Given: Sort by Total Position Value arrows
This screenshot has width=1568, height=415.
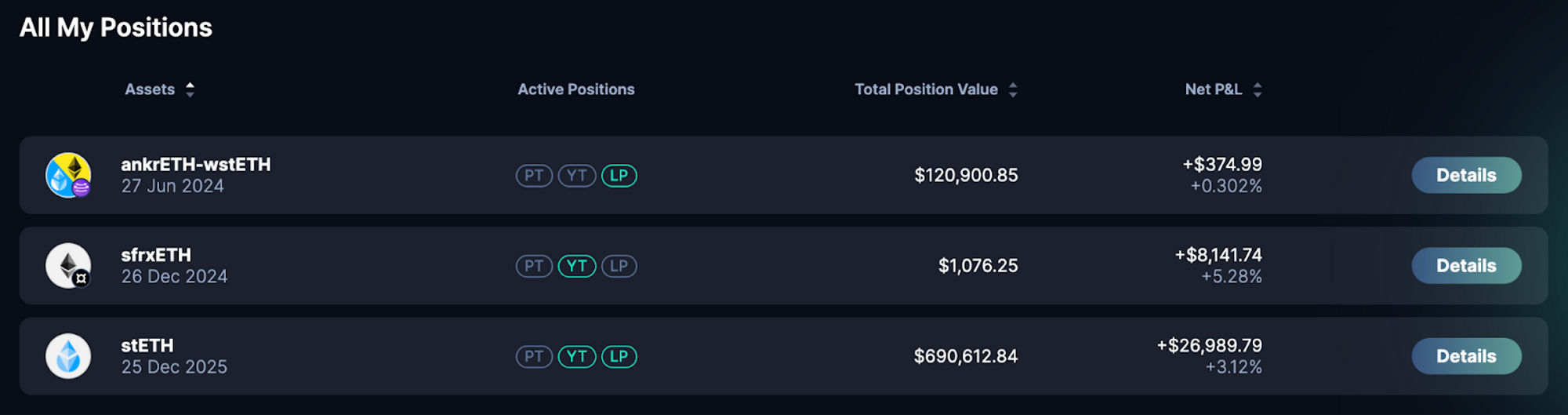Looking at the screenshot, I should coord(1013,89).
